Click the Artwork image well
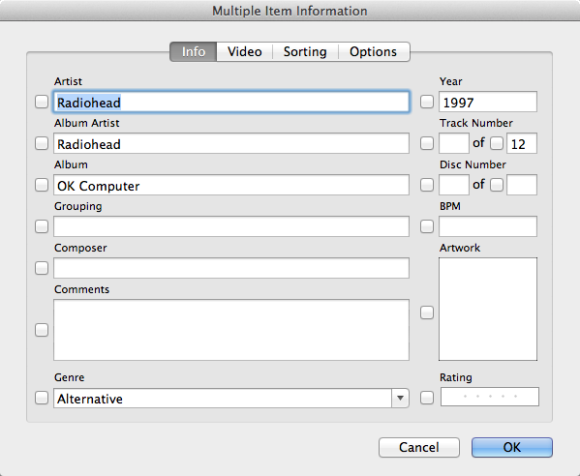The image size is (580, 476). 488,309
